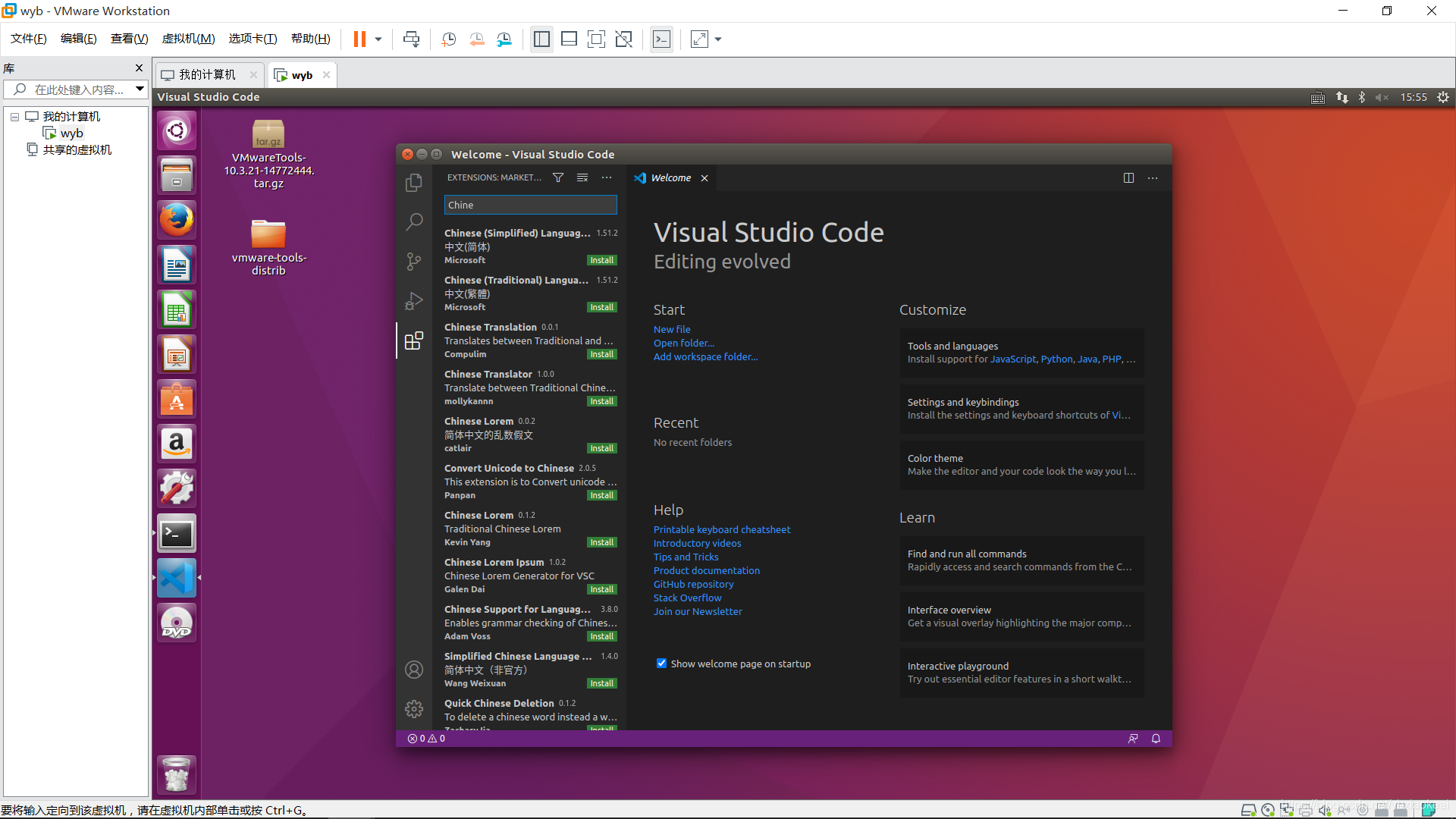
Task: Click the Open folder... link
Action: 684,343
